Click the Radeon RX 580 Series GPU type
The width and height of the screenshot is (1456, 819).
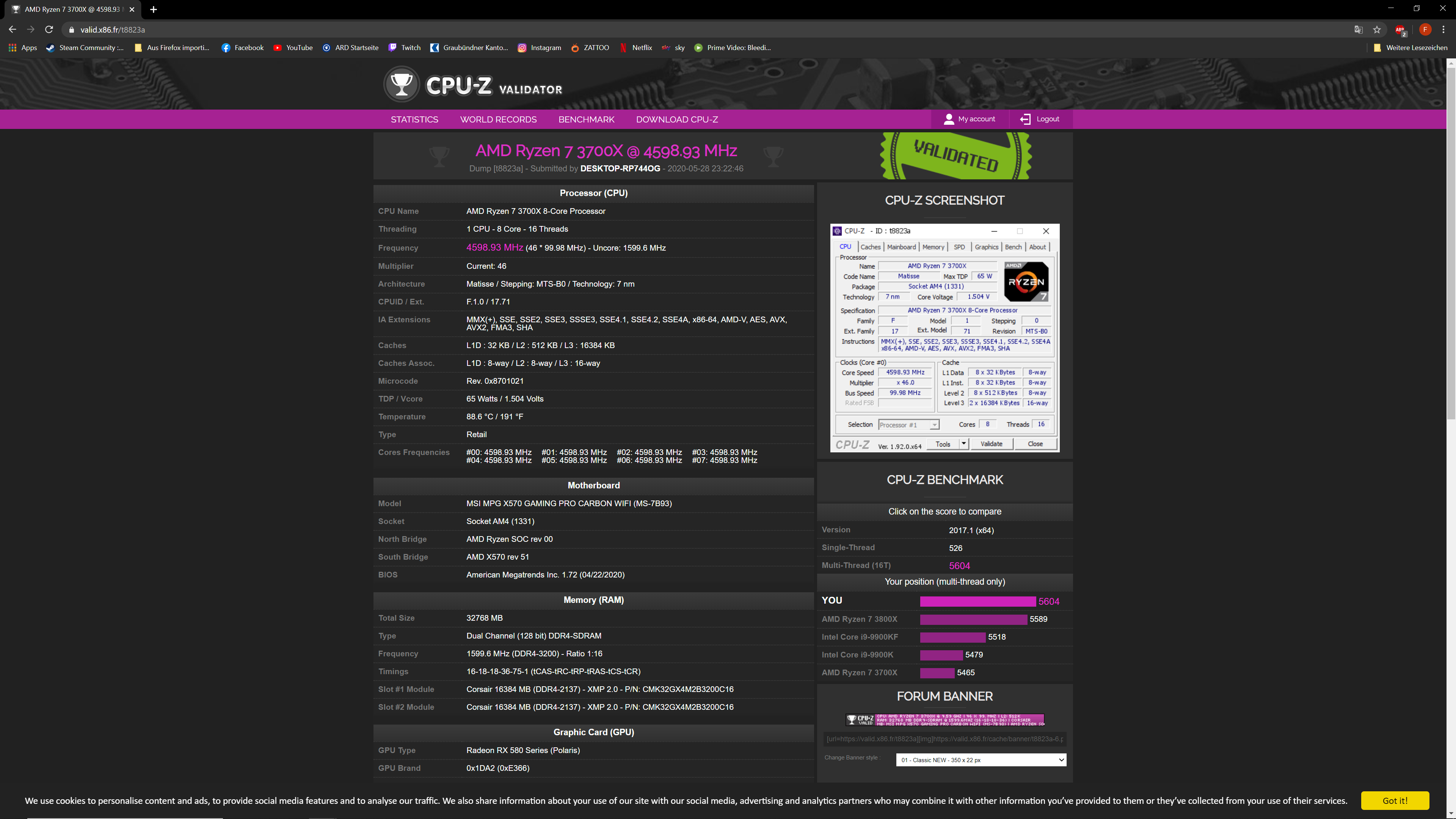pyautogui.click(x=523, y=751)
